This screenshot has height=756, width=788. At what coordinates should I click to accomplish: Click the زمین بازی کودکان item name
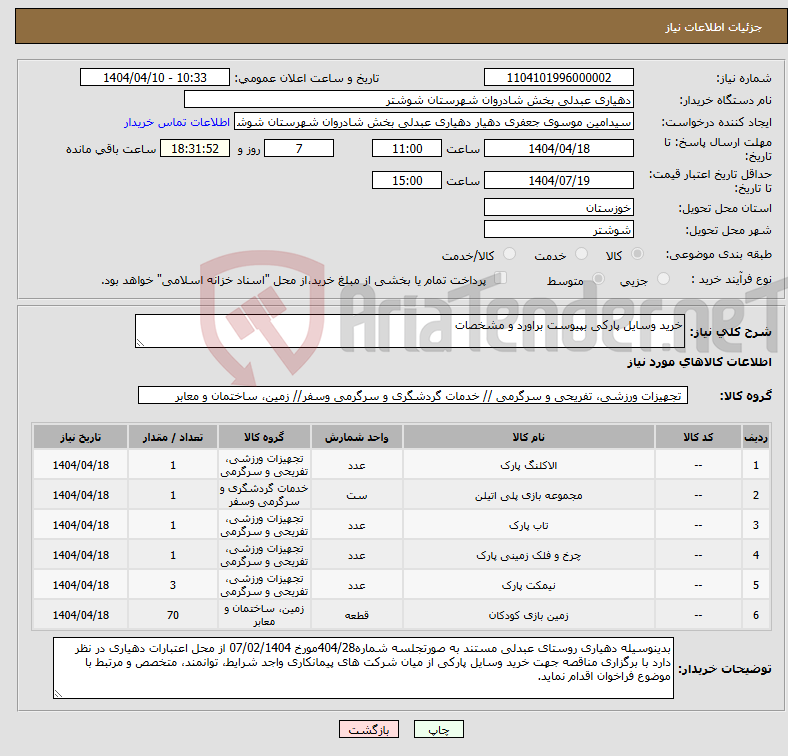[528, 615]
